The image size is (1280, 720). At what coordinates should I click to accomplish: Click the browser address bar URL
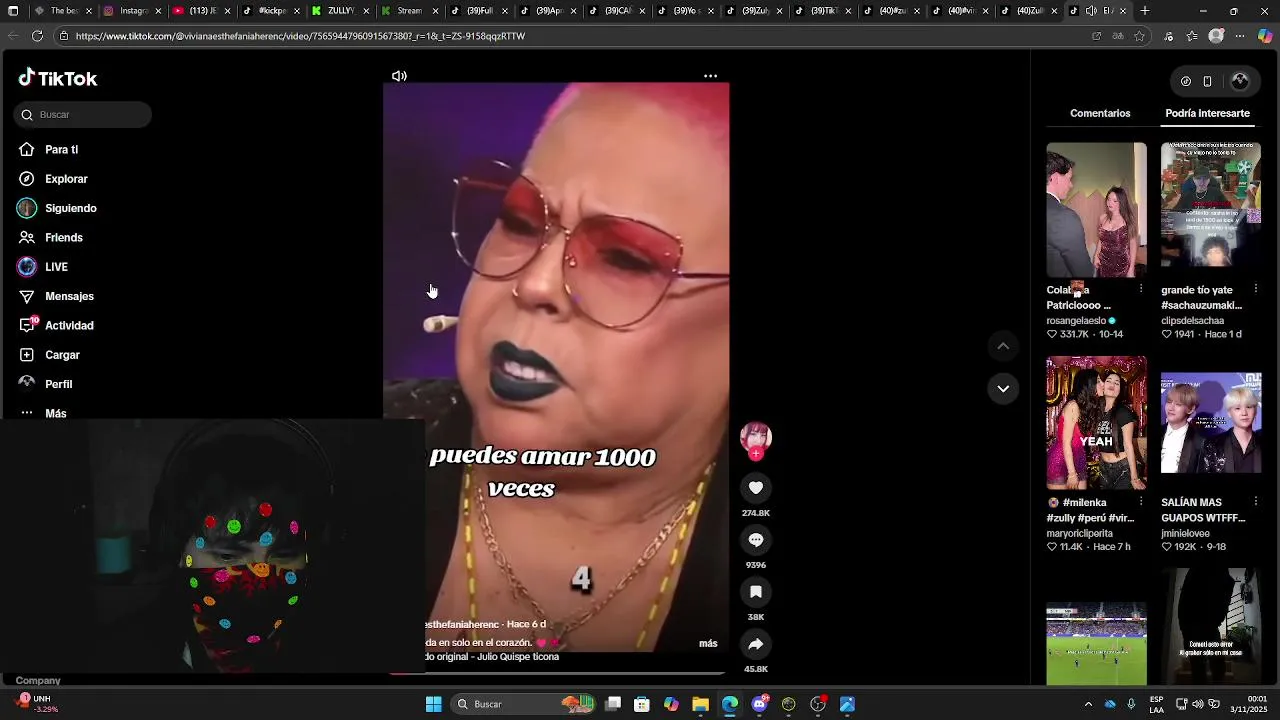(x=300, y=36)
